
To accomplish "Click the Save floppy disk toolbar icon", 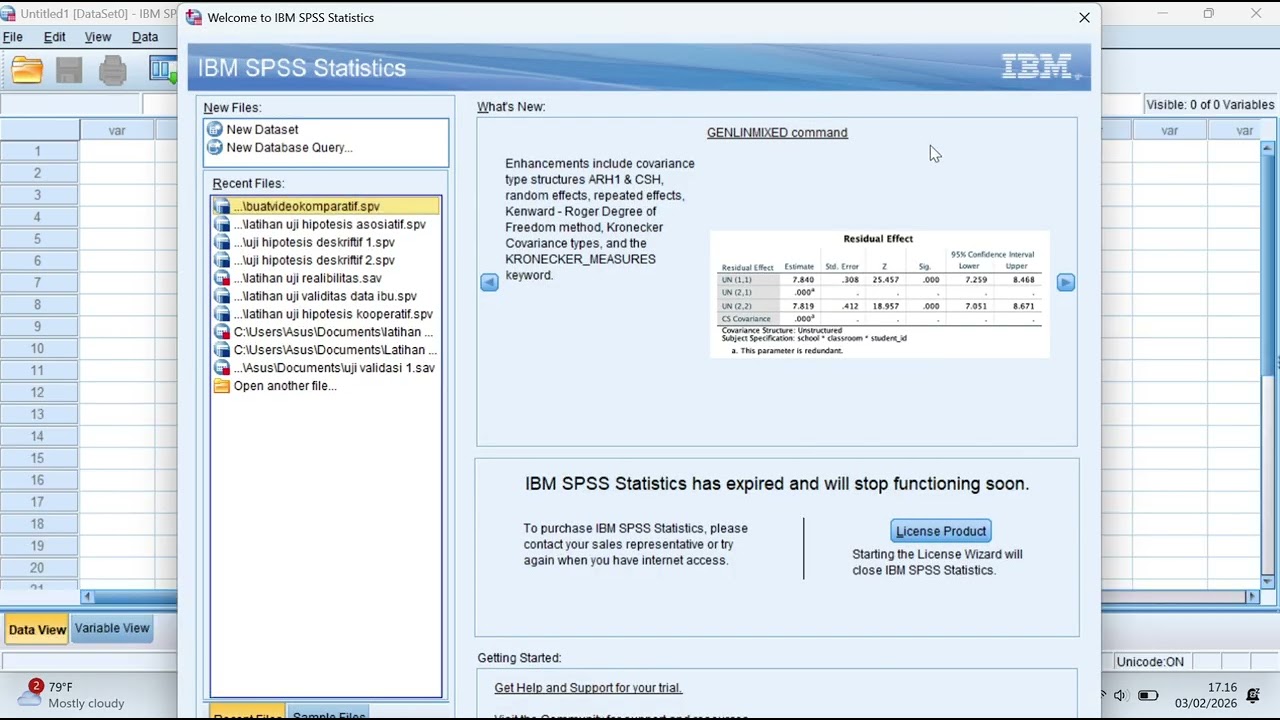I will [x=69, y=69].
